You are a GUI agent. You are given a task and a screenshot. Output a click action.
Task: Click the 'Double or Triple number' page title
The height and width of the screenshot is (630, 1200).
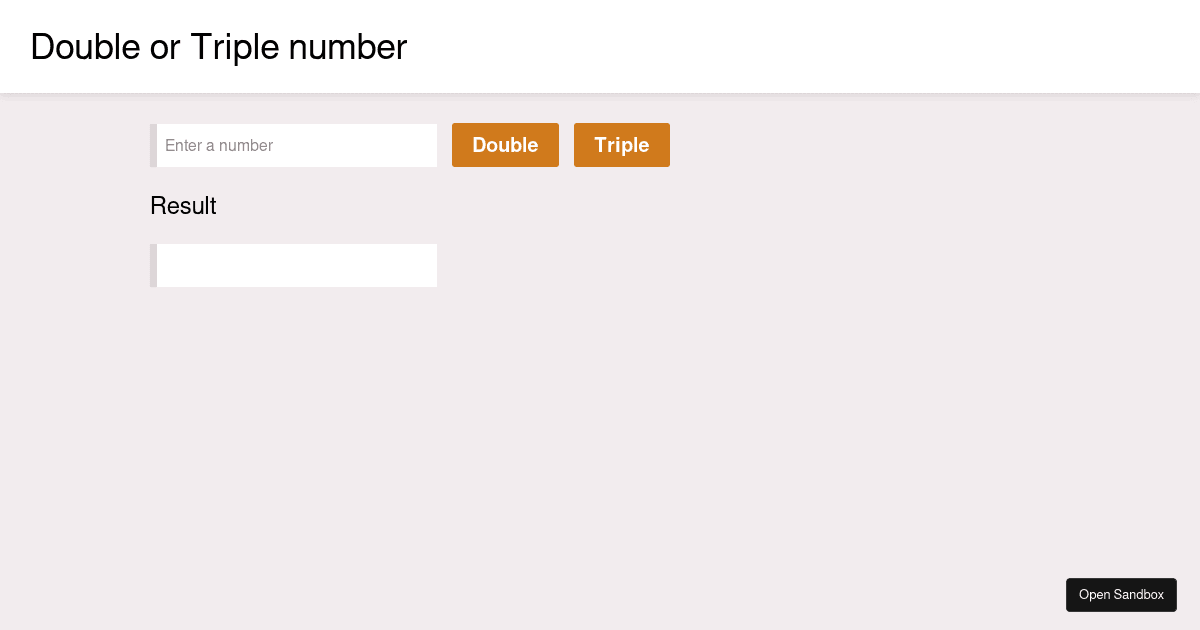coord(219,47)
